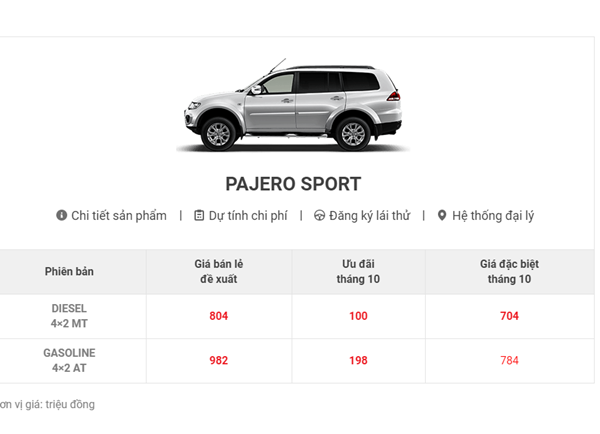Click the Giá bán lẻ đề xuất header
Viewport: 600px width, 434px height.
pyautogui.click(x=219, y=272)
